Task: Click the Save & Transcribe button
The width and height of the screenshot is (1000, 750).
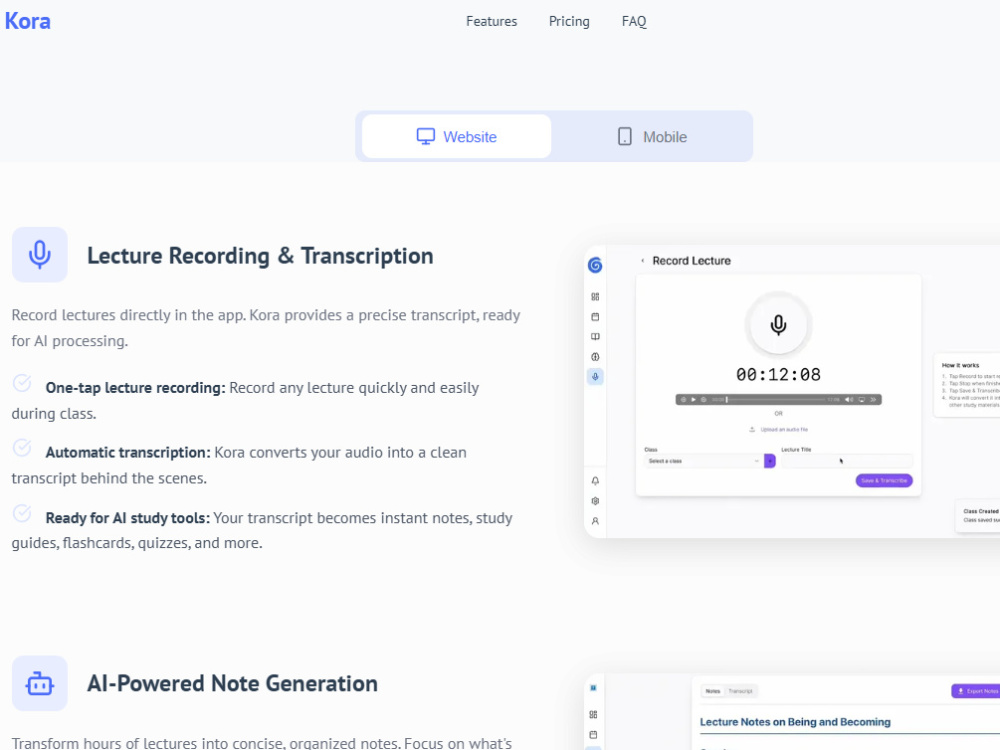Action: (x=884, y=481)
